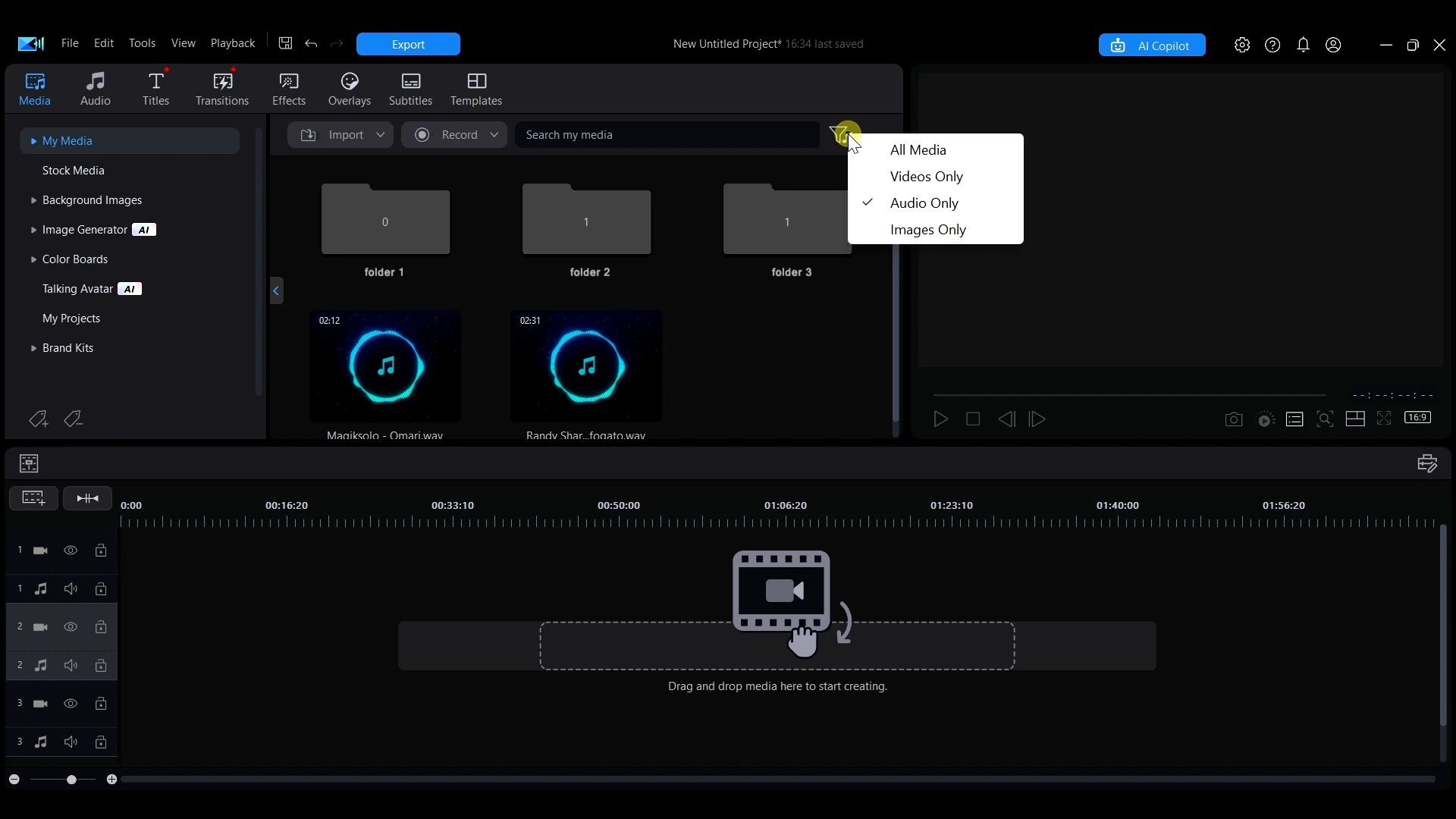This screenshot has height=819, width=1456.
Task: Collapse the media sidebar panel arrow
Action: pos(277,290)
